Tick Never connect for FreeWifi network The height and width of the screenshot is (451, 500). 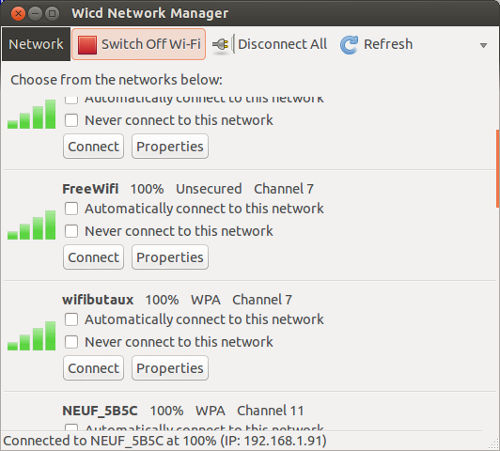[x=71, y=231]
